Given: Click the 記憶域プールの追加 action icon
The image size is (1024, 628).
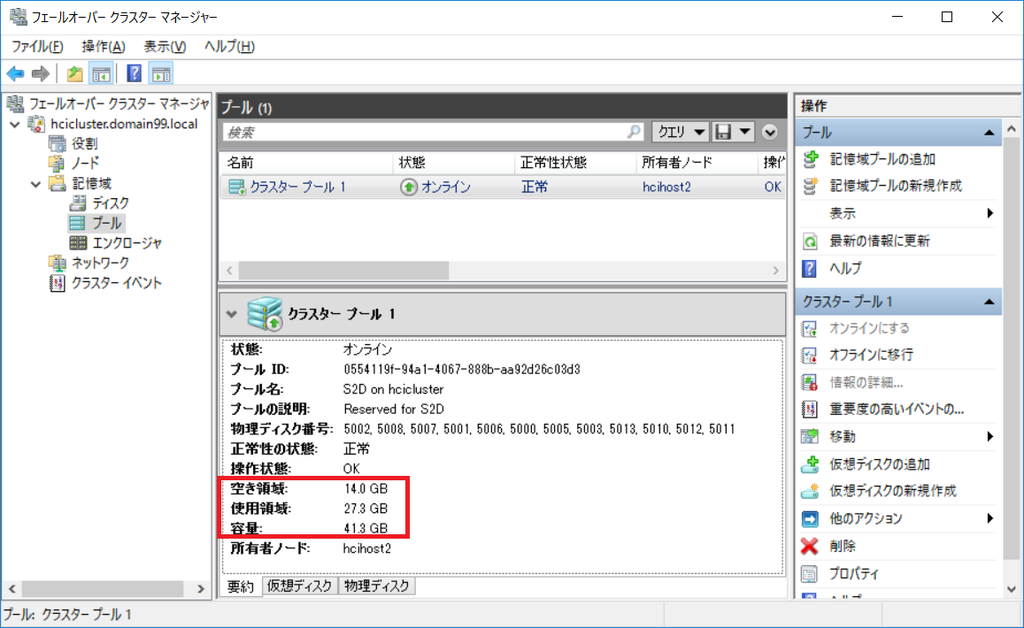Looking at the screenshot, I should pos(810,159).
